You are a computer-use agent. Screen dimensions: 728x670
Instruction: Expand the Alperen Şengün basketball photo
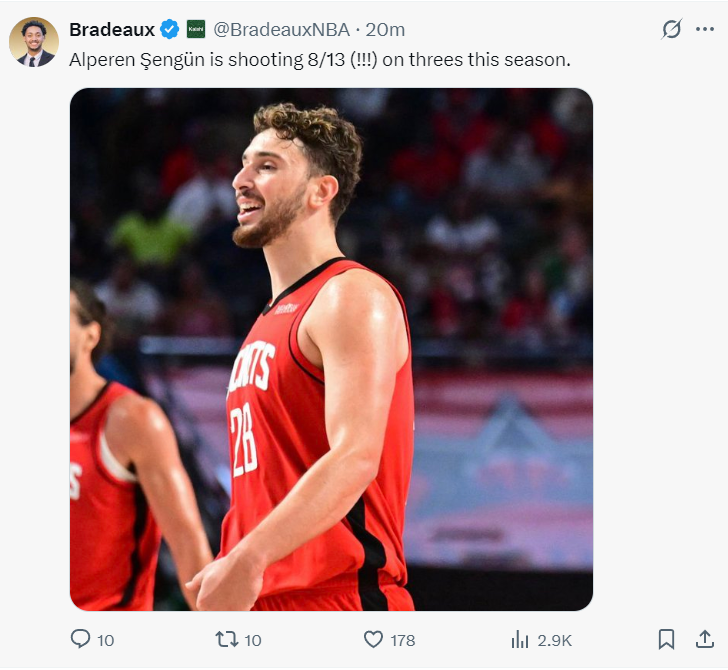coord(331,349)
